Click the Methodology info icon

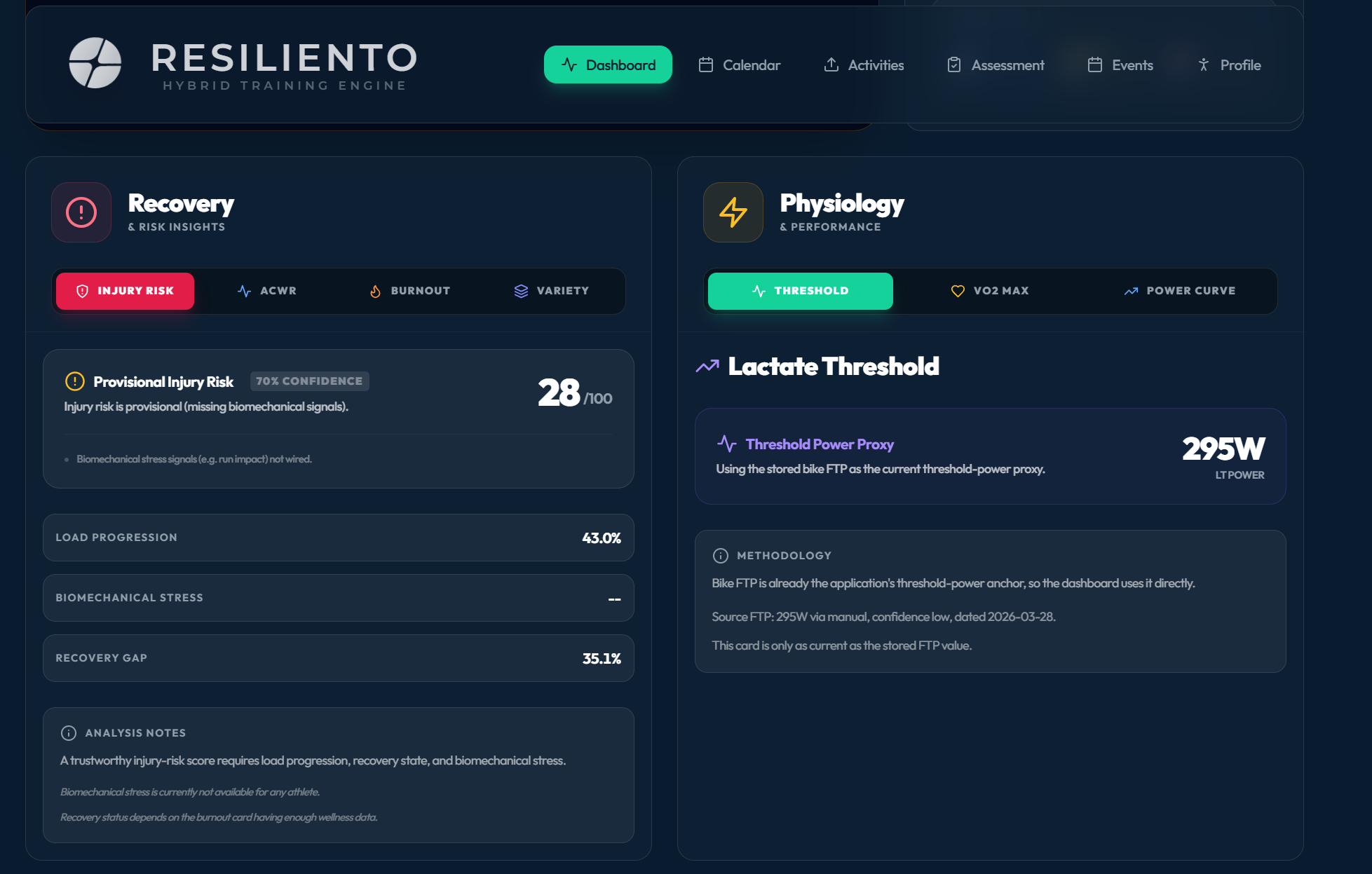[x=721, y=556]
